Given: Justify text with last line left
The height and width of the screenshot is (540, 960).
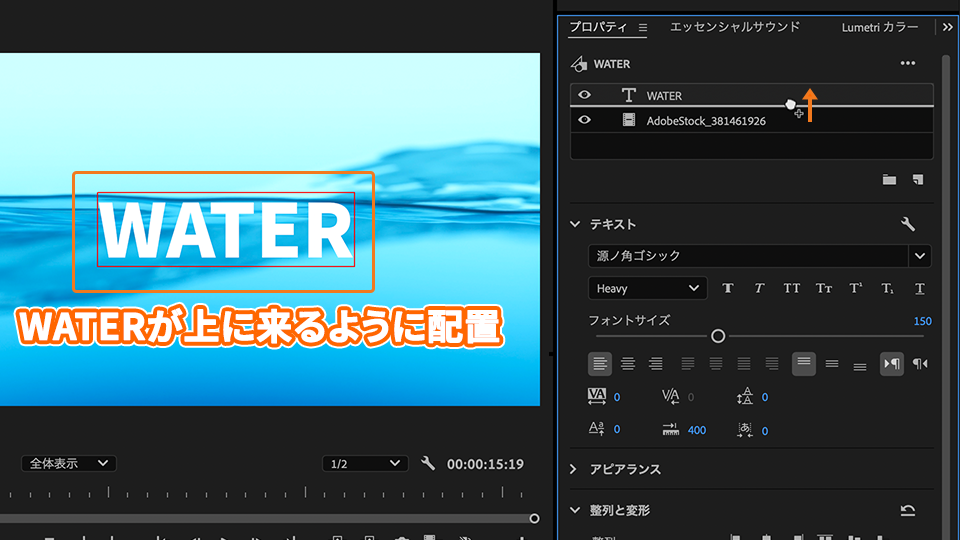Looking at the screenshot, I should tap(688, 364).
